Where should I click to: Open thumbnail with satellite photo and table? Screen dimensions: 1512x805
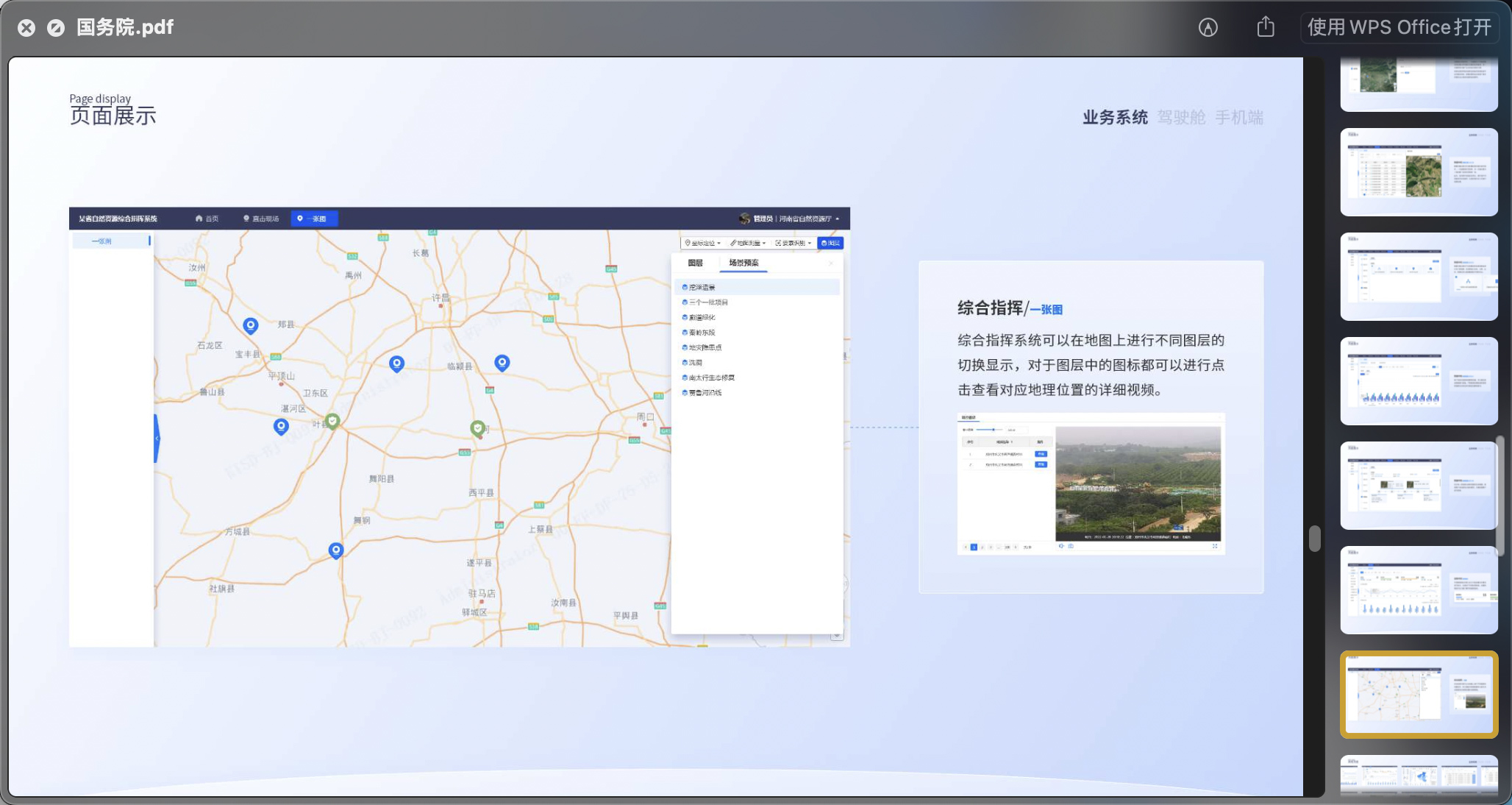tap(1419, 172)
